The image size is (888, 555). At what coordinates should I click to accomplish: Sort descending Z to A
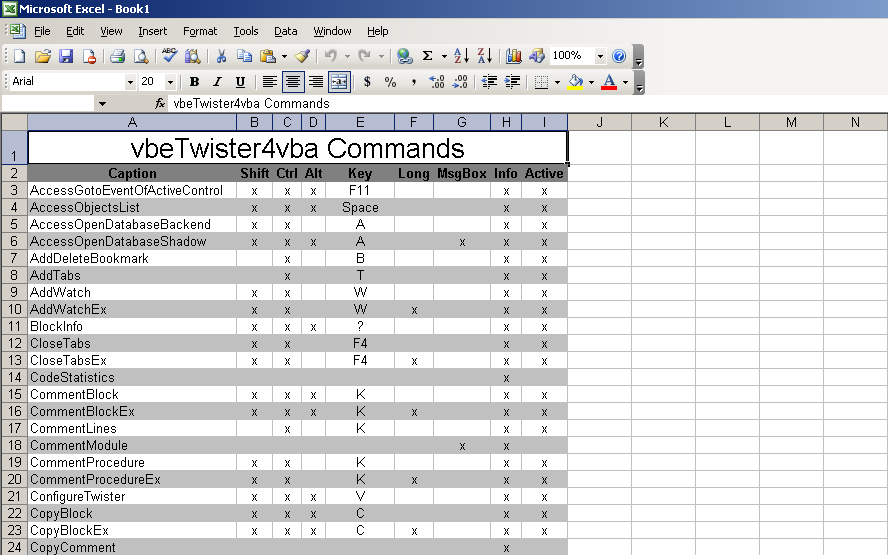pos(485,56)
